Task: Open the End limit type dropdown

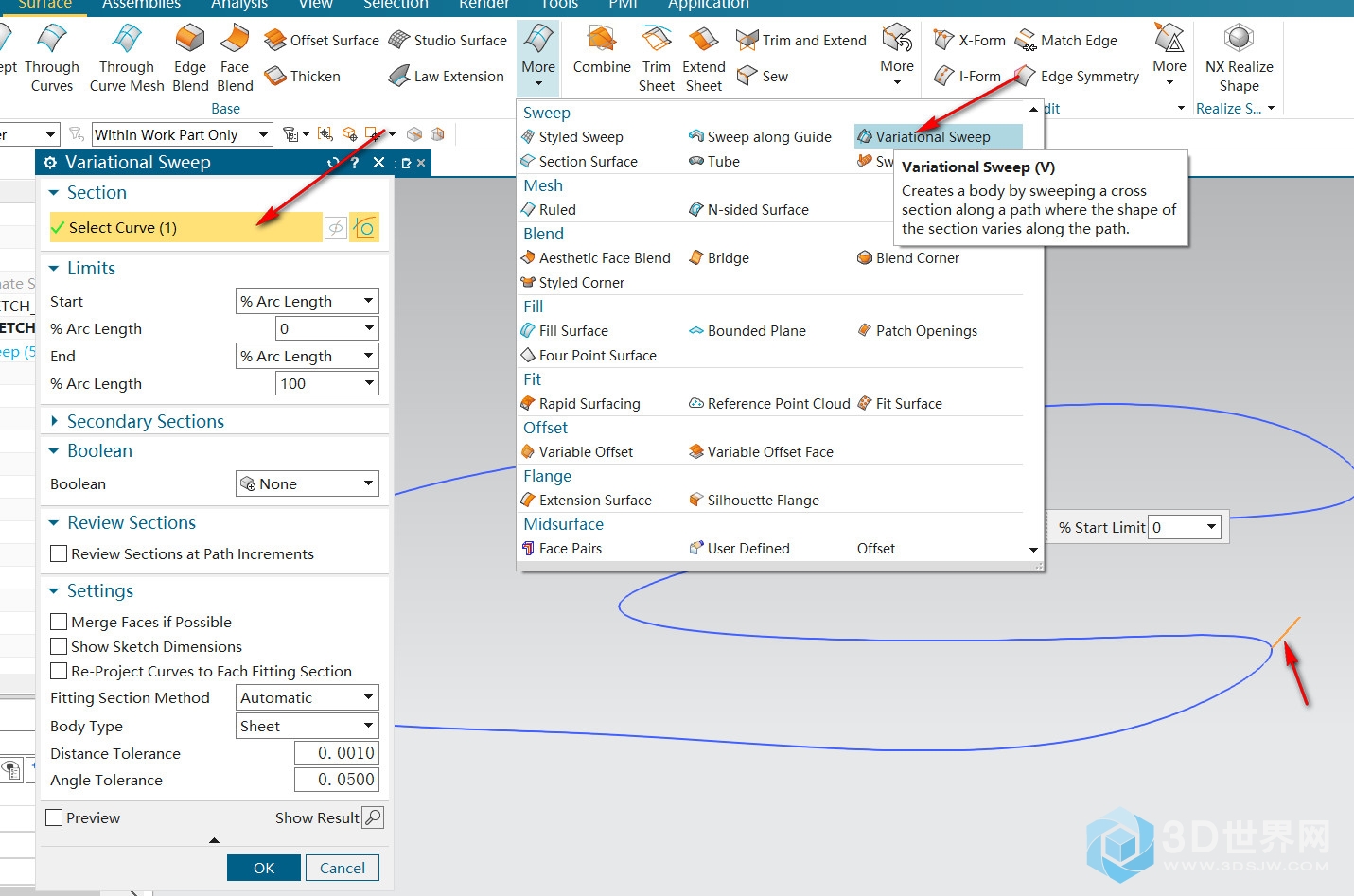Action: click(x=308, y=356)
